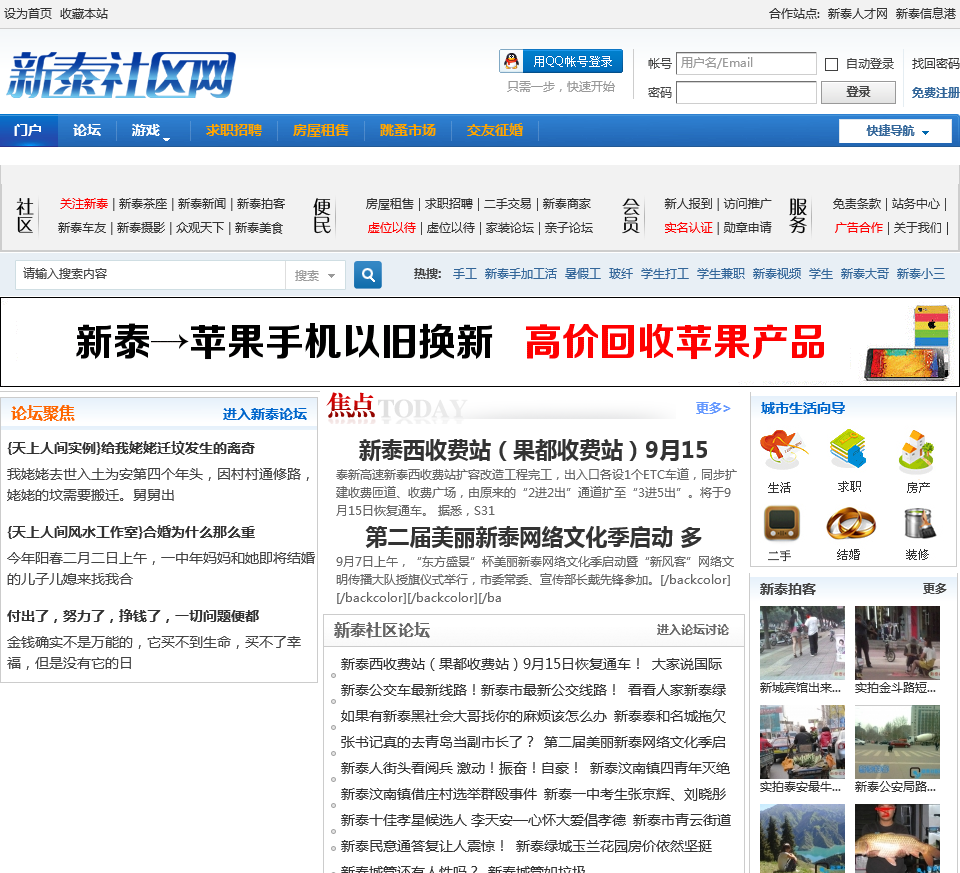960x873 pixels.
Task: Open post 付出了,努力了,挣钱了
Action: click(x=133, y=616)
